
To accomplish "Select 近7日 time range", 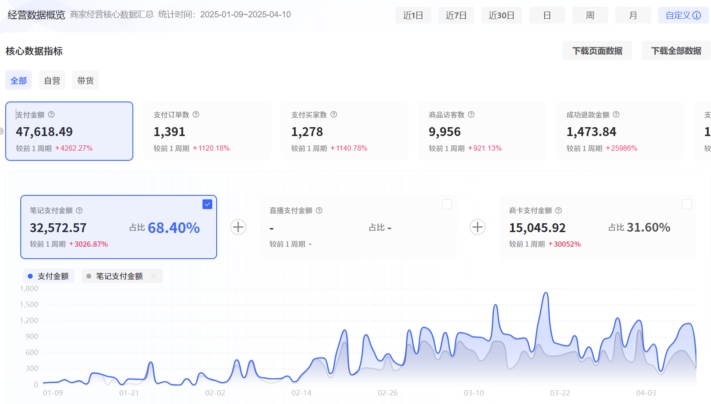I will [456, 15].
